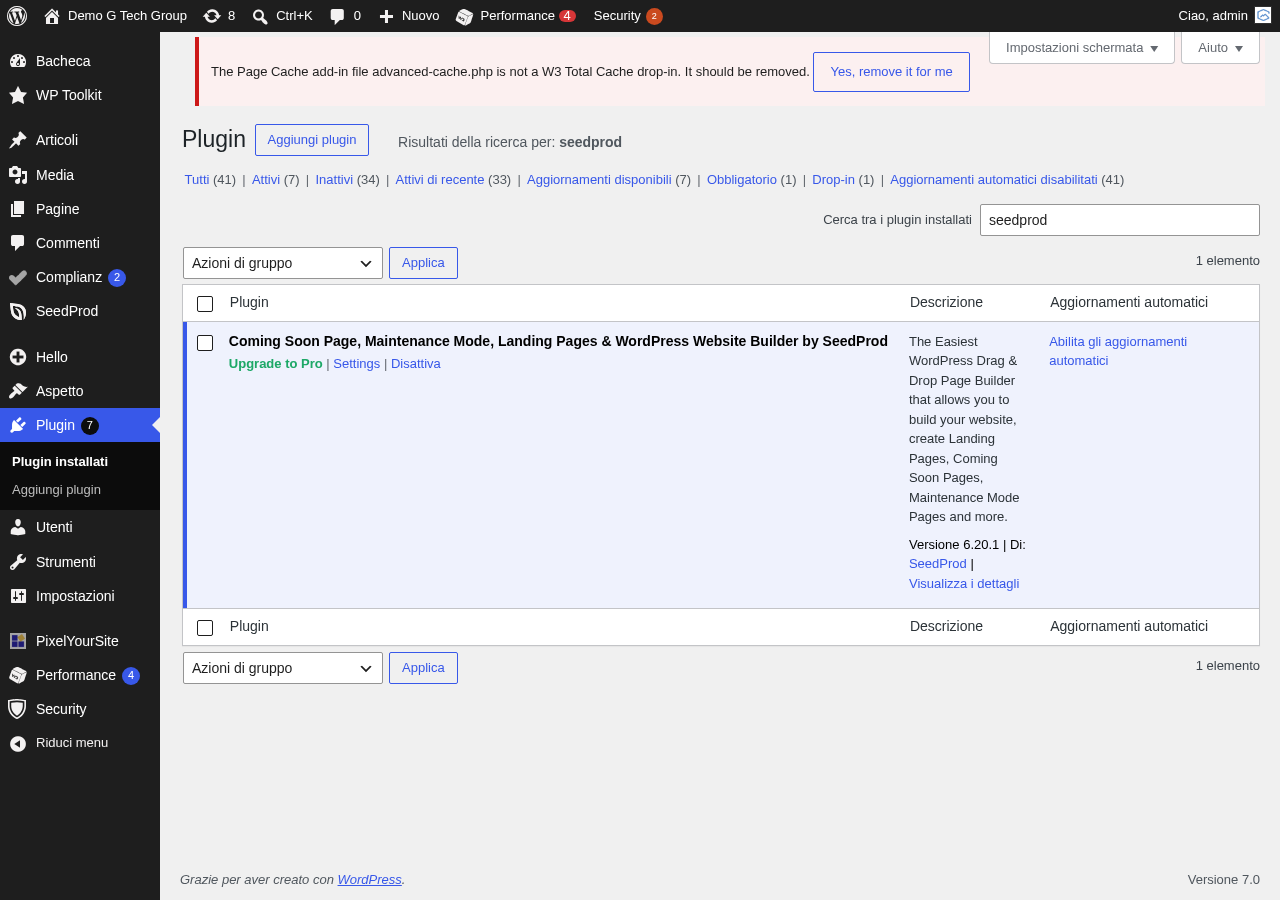Click the SeedProd leaf icon
1280x900 pixels.
pos(18,311)
